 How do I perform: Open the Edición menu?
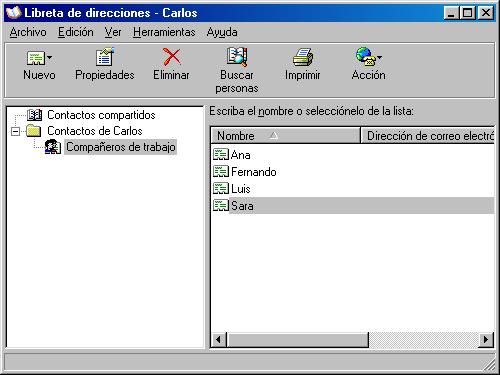(76, 32)
